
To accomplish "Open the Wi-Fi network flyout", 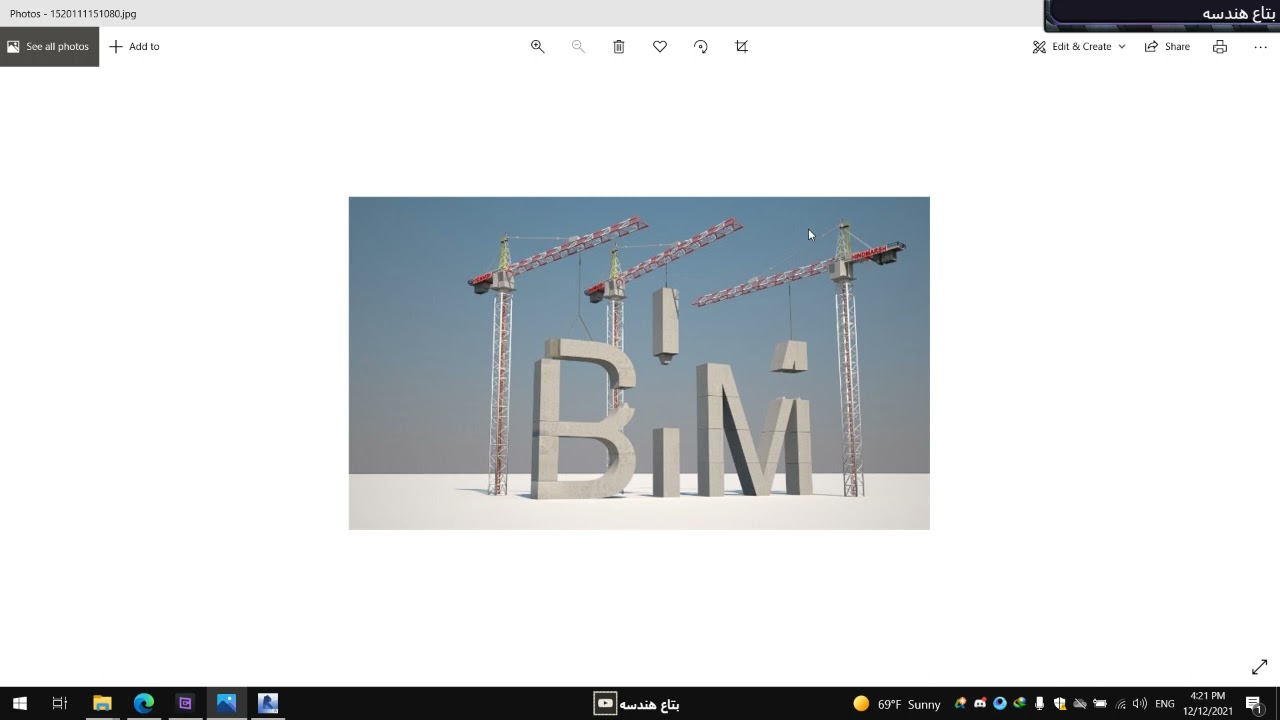I will point(1120,704).
